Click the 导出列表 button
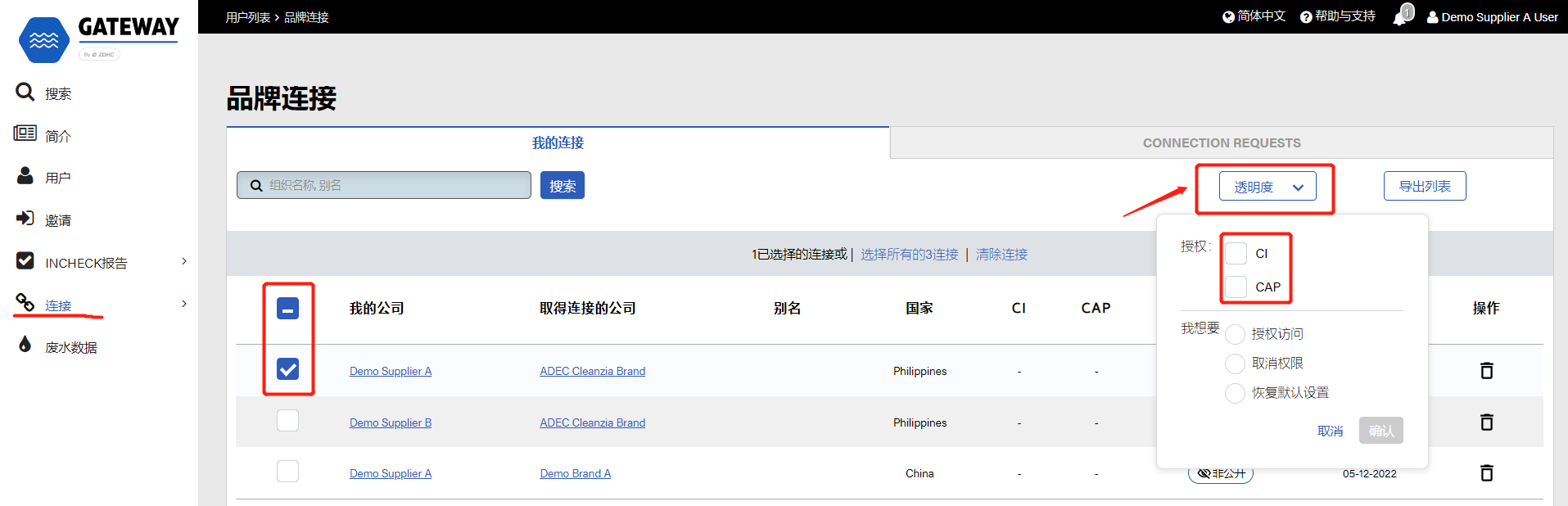This screenshot has height=506, width=1568. click(1425, 186)
